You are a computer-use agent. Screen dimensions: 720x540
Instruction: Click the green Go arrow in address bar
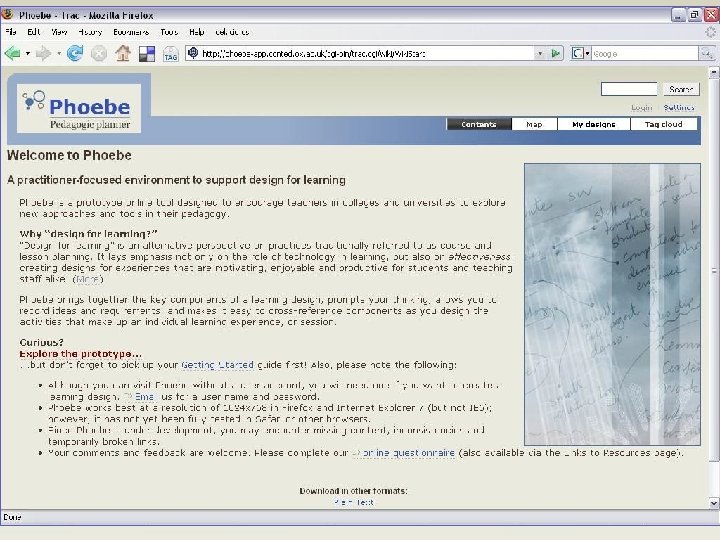pos(556,54)
